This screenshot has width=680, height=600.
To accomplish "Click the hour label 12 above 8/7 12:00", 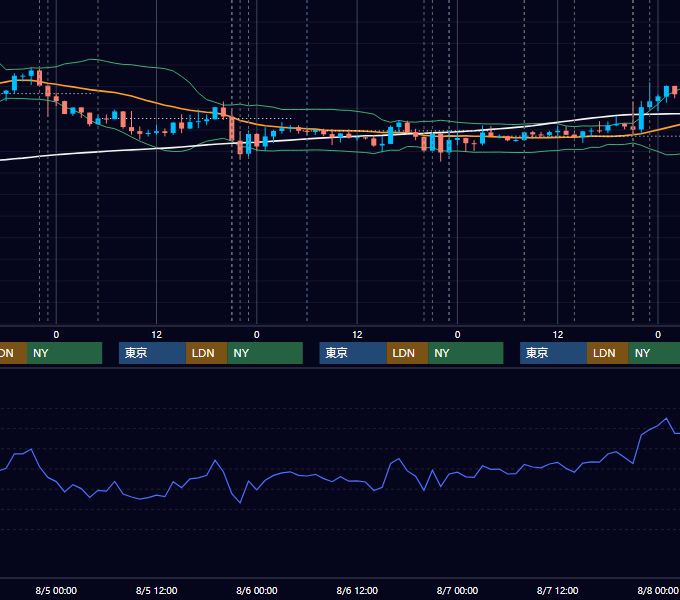I will pos(558,335).
